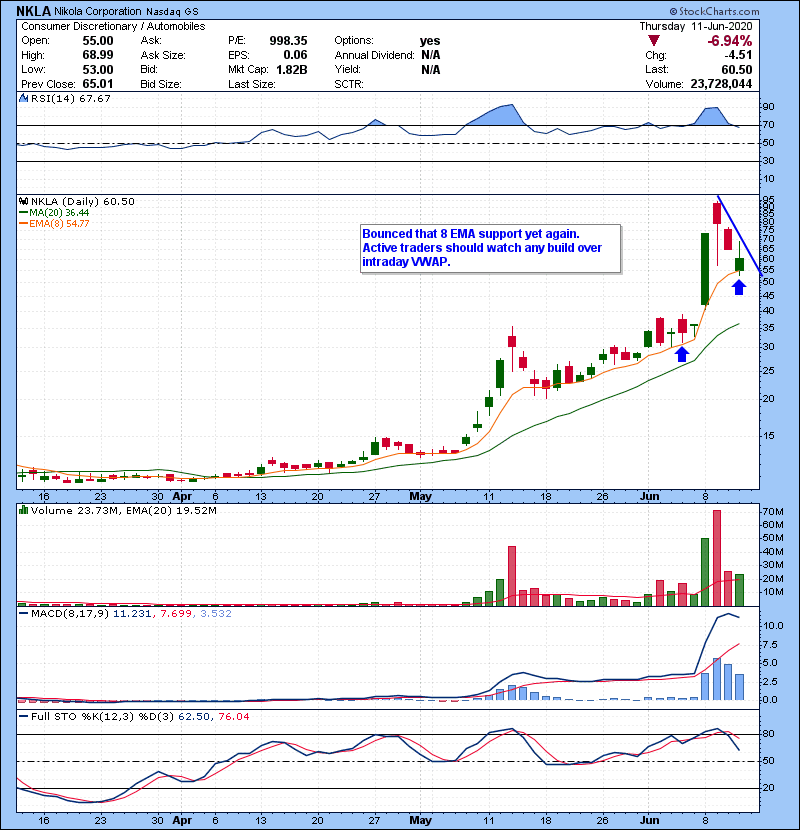The width and height of the screenshot is (800, 830).
Task: Click the 95 label on price axis
Action: point(768,200)
